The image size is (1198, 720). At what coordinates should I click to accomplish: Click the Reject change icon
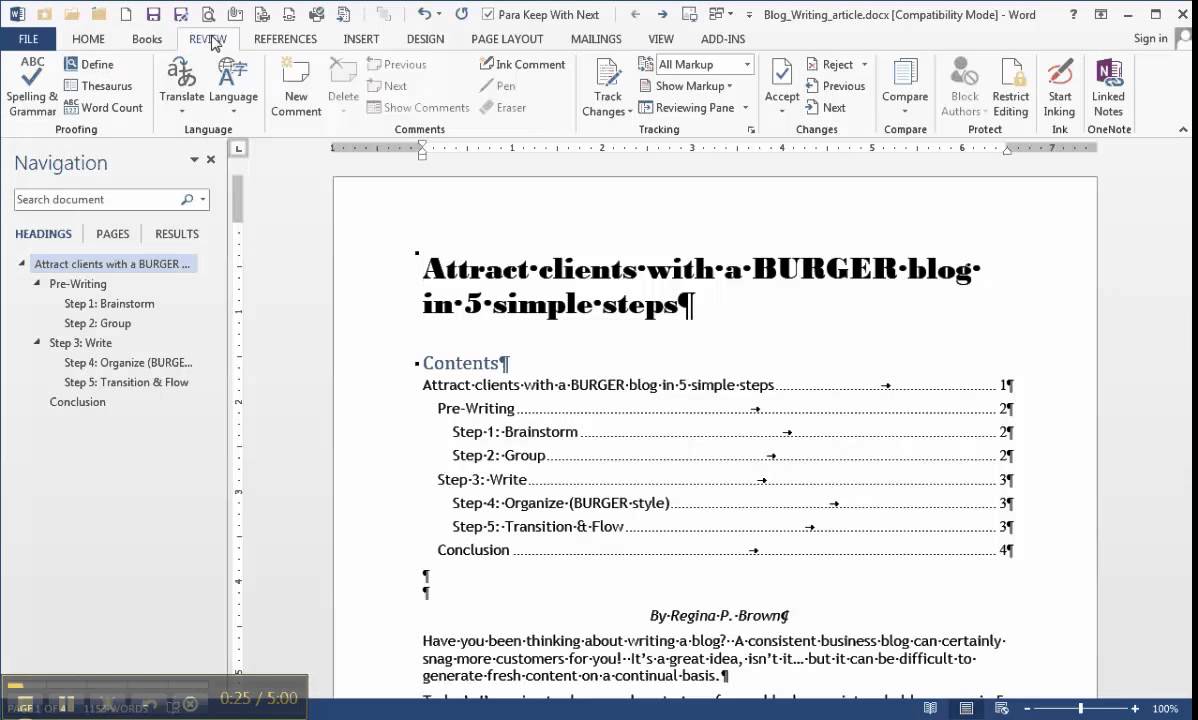point(830,64)
